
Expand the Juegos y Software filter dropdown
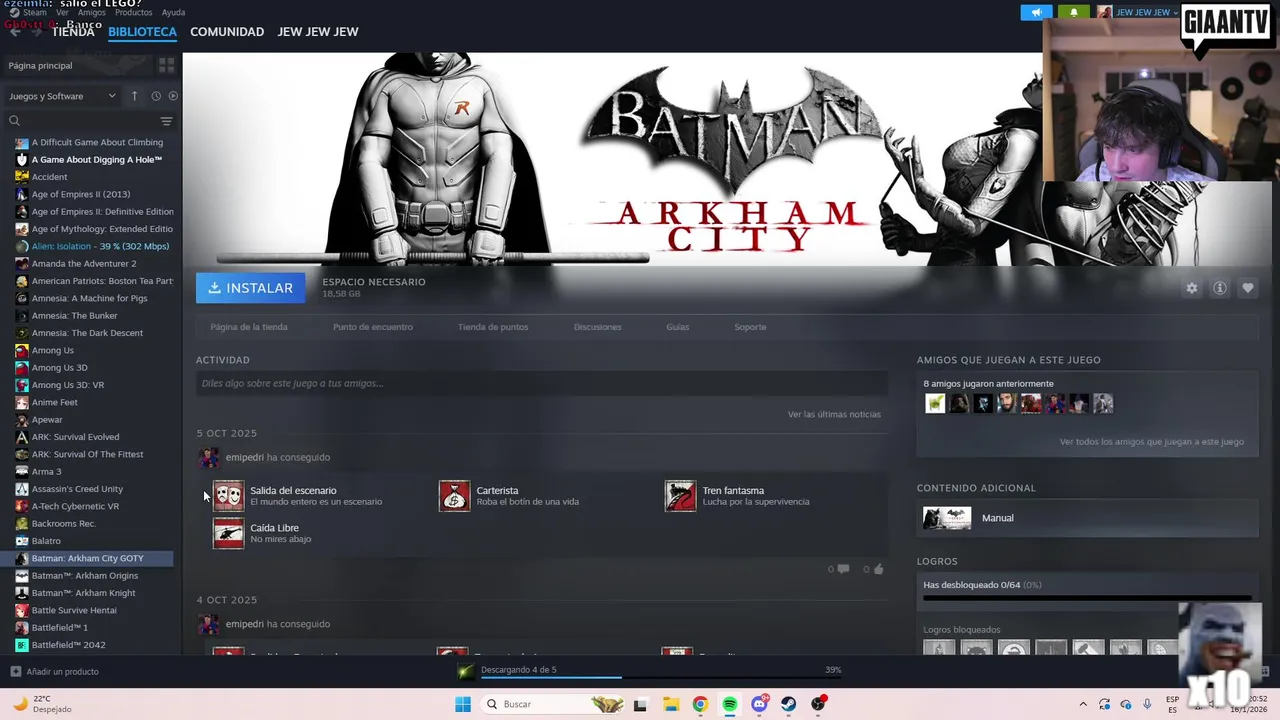click(x=63, y=96)
